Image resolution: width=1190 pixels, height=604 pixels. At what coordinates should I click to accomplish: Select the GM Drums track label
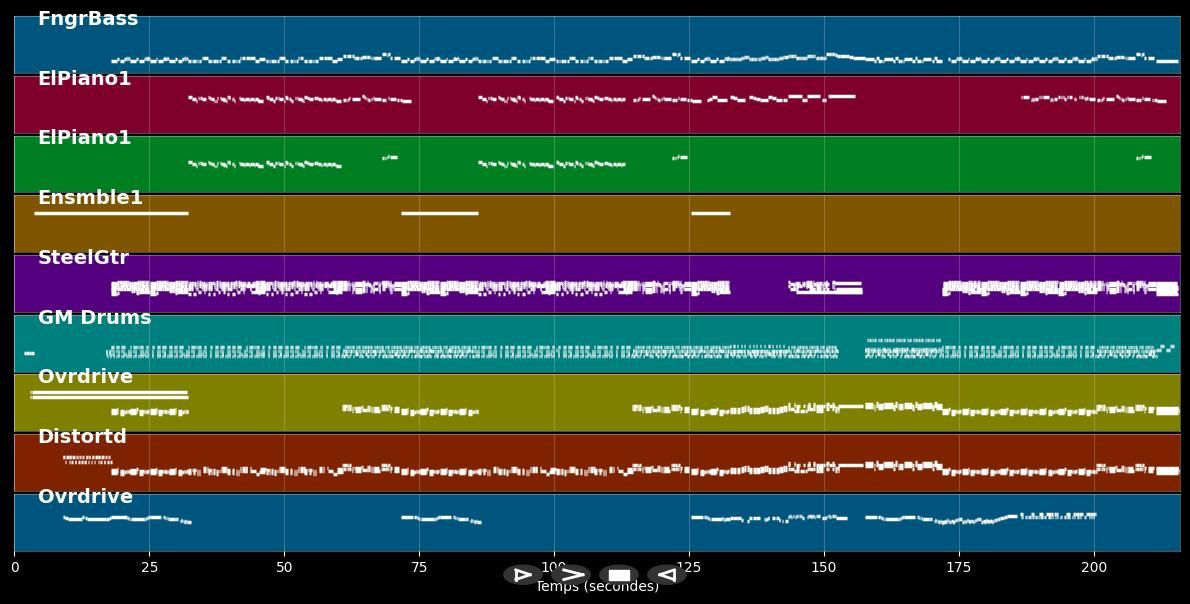(94, 318)
